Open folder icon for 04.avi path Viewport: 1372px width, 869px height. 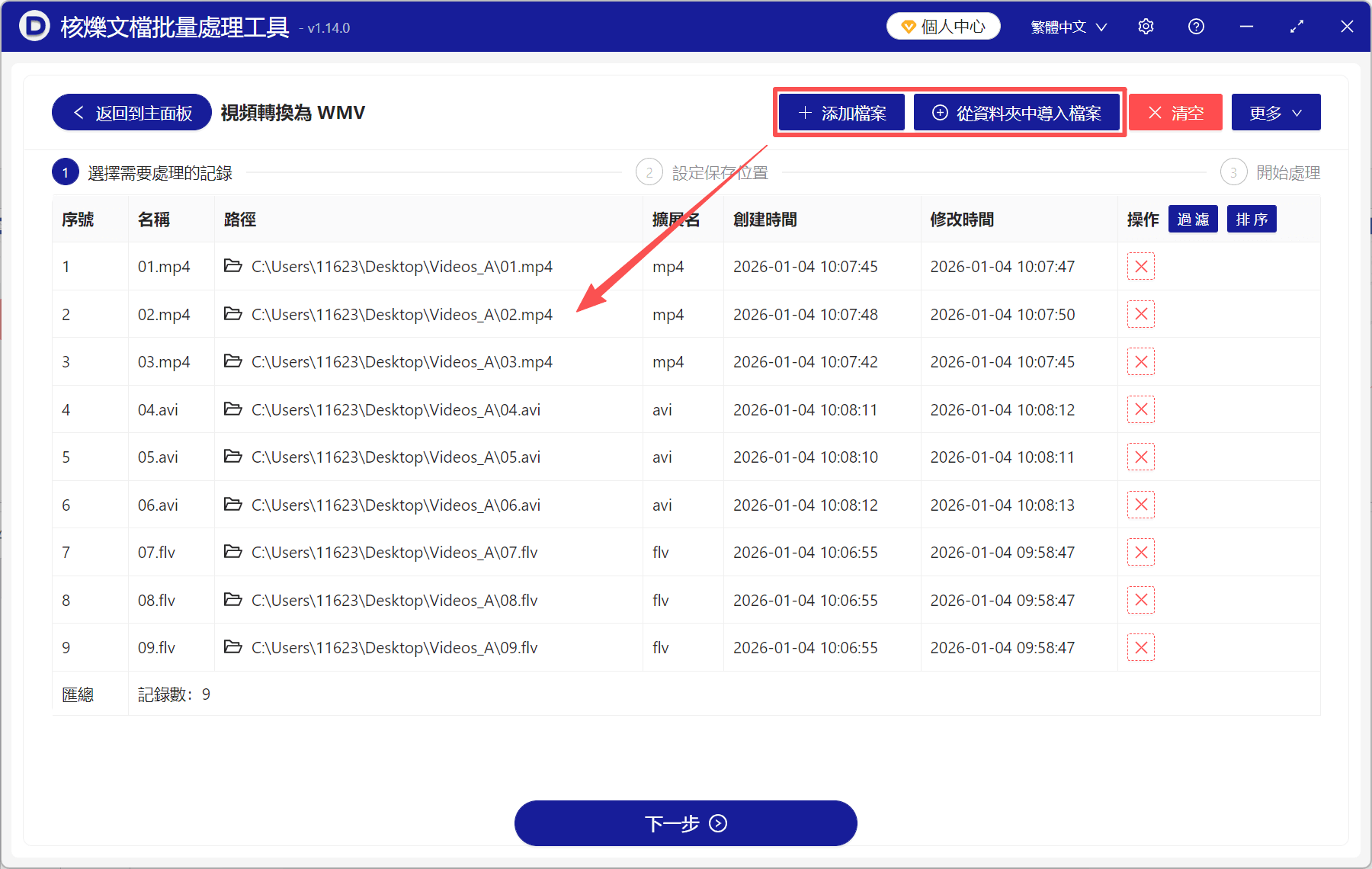coord(233,409)
